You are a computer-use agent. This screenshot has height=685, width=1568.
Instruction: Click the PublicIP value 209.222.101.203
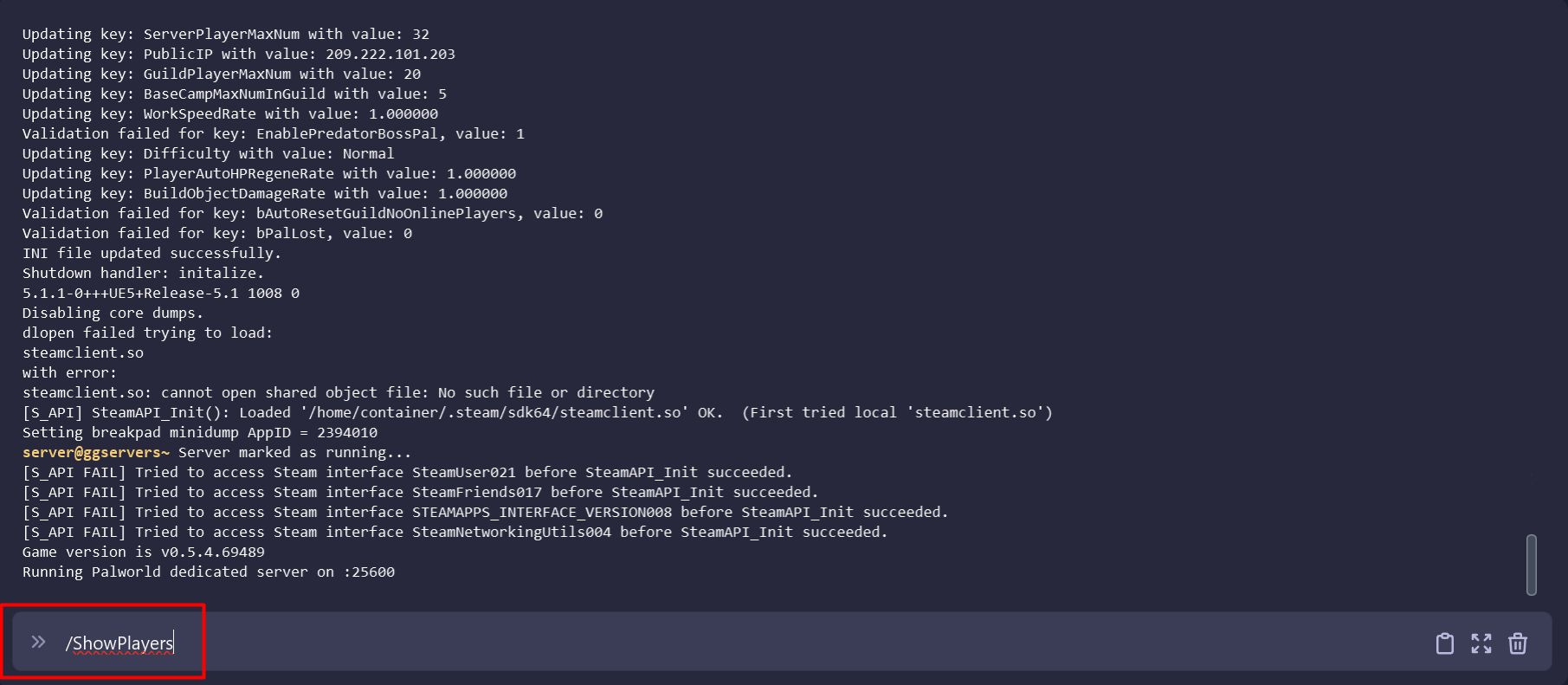click(390, 55)
